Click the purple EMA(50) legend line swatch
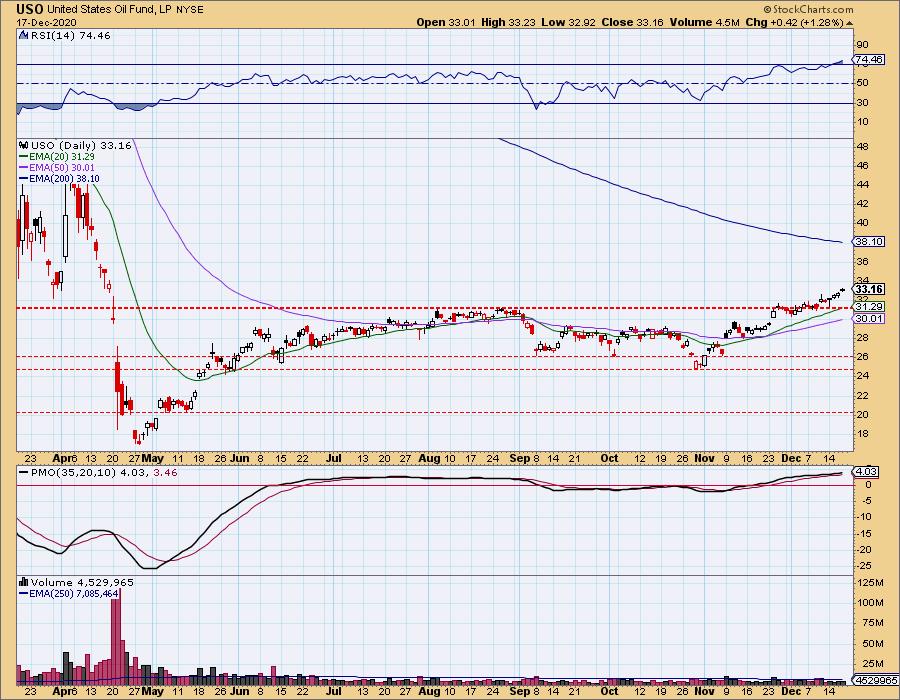The image size is (900, 700). 24,168
